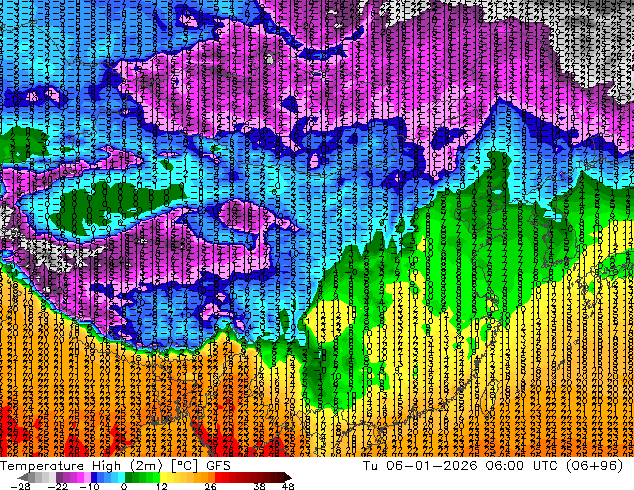
Task: Click the bright red swatch above '26' in legend
Action: click(x=218, y=477)
